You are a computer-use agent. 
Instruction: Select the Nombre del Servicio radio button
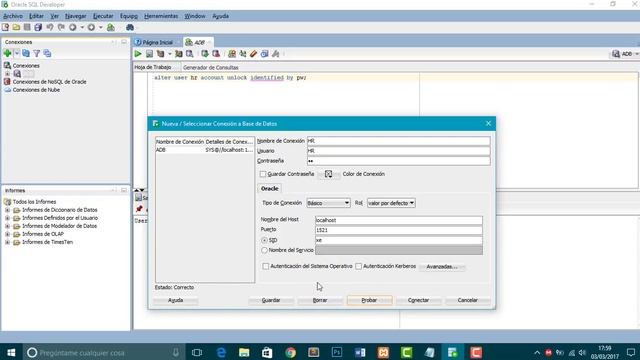(264, 250)
